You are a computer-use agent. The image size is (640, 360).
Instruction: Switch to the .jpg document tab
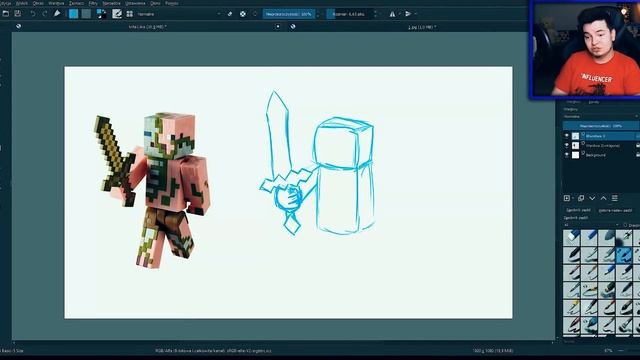click(422, 27)
